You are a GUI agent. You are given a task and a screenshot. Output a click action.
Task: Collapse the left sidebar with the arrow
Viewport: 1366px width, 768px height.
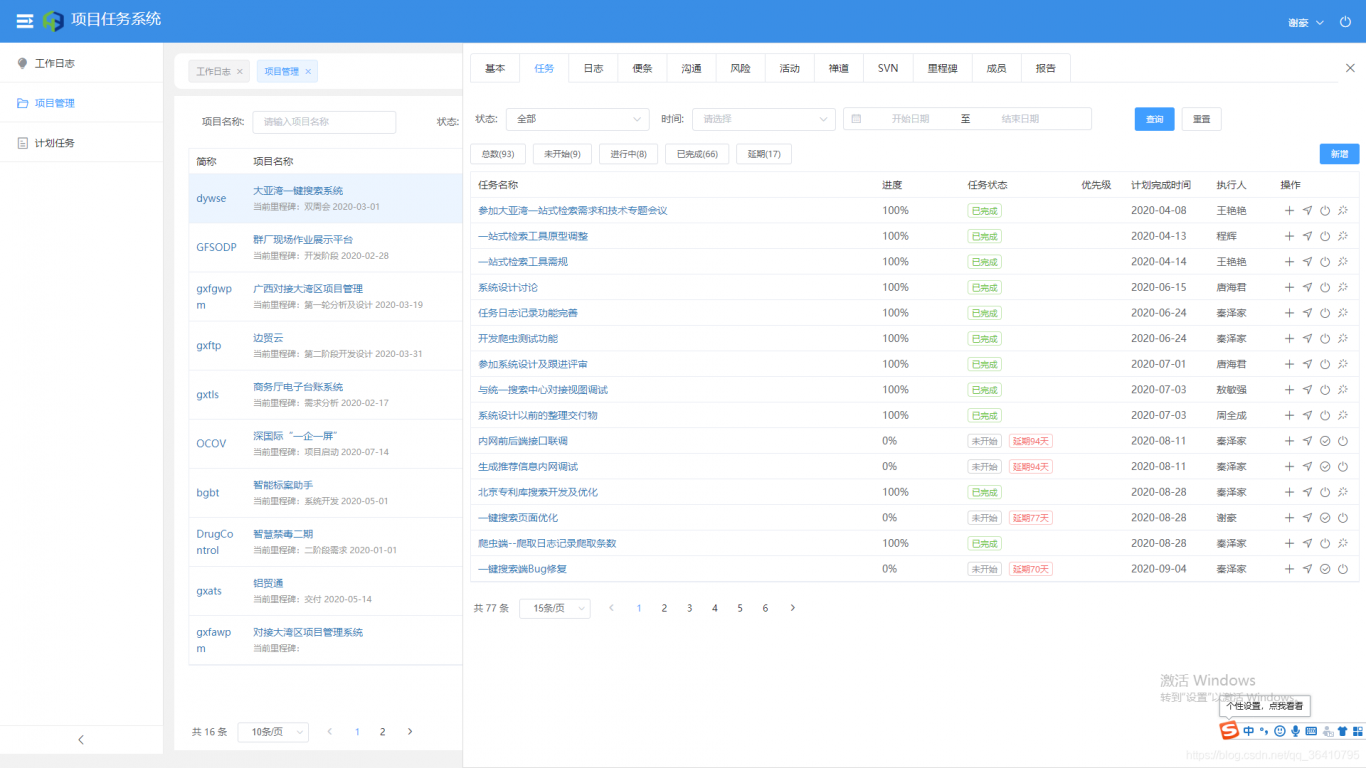click(x=81, y=740)
